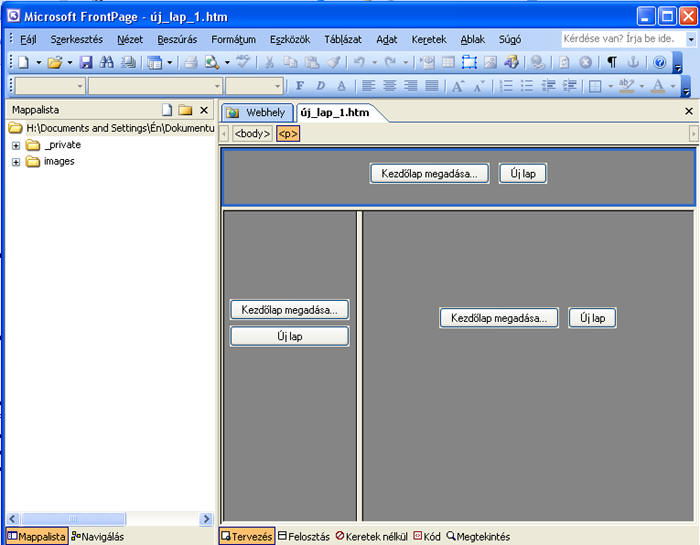
Task: Toggle underline with the A button
Action: 342,86
